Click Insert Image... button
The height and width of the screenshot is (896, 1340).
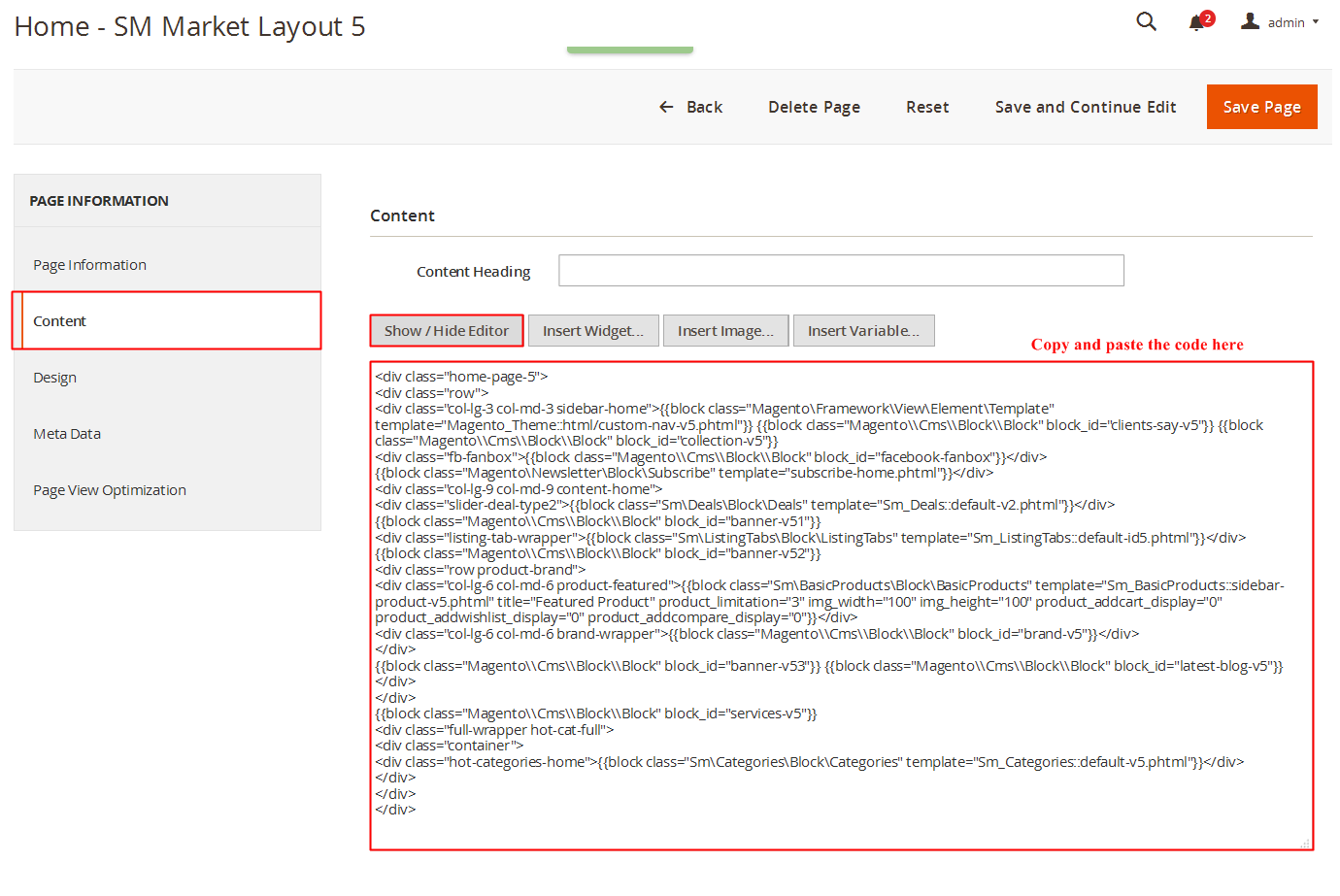coord(725,331)
